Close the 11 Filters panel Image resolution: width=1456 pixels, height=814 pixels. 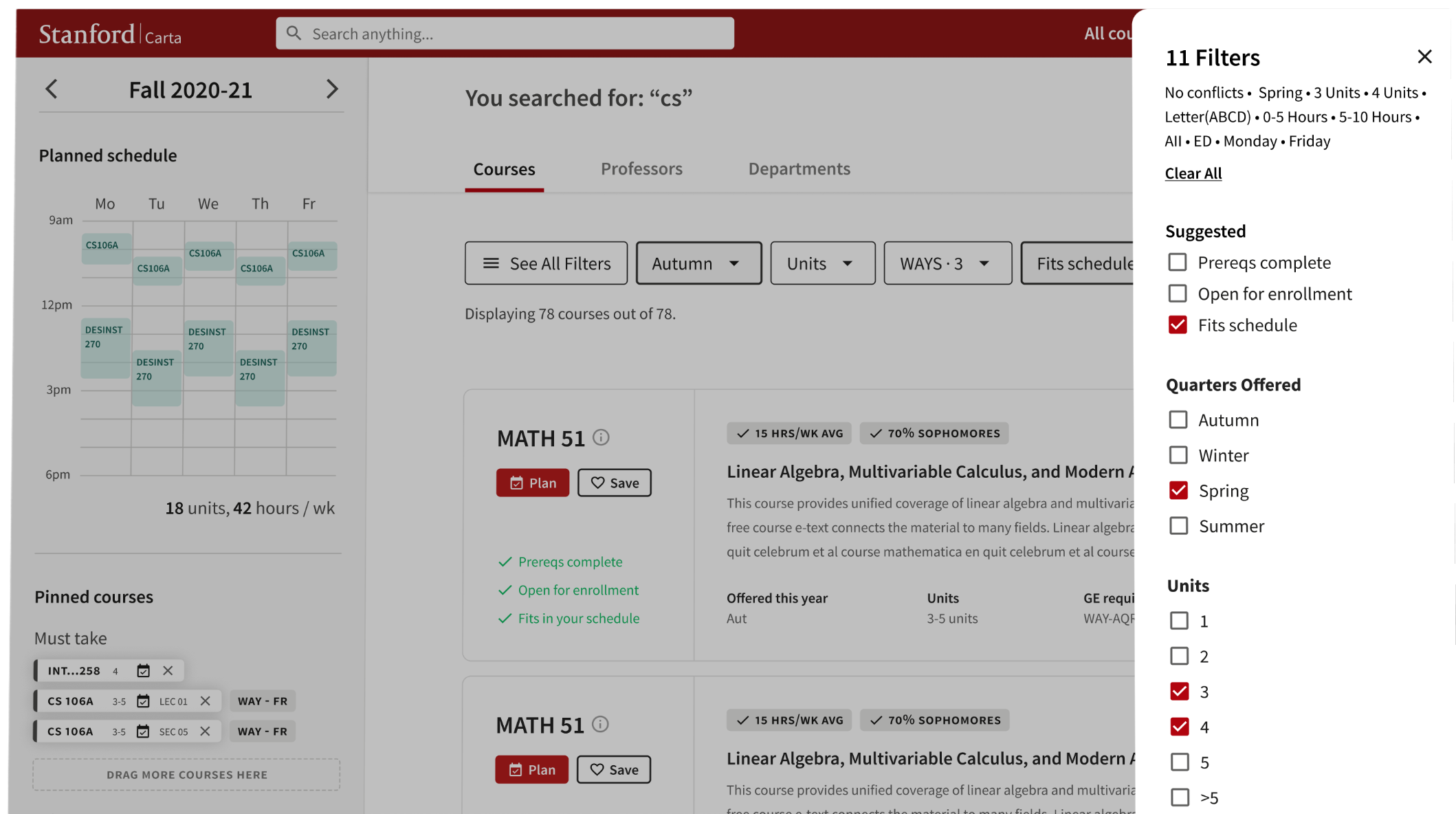[1424, 56]
